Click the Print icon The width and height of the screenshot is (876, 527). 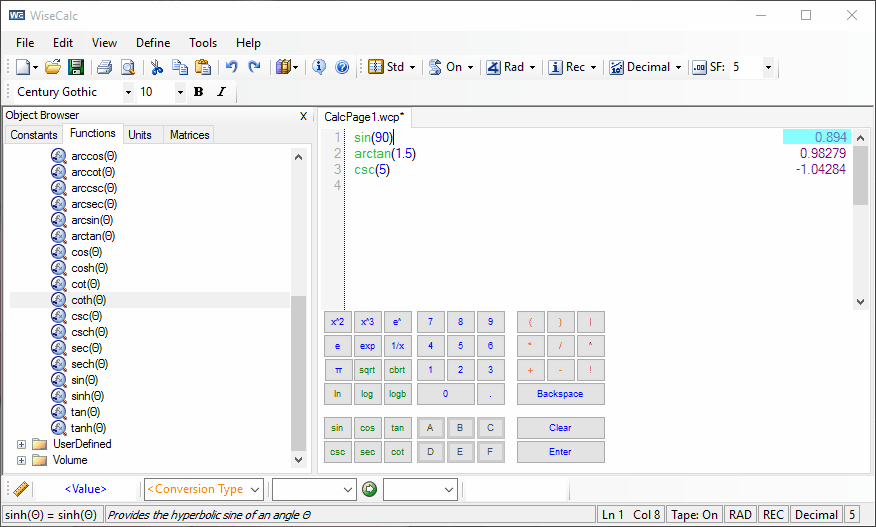click(x=104, y=67)
